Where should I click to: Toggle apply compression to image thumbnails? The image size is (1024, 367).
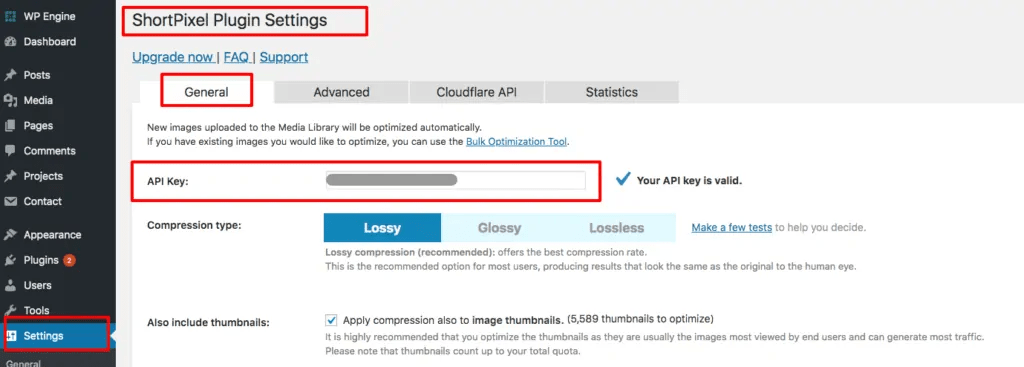point(331,320)
